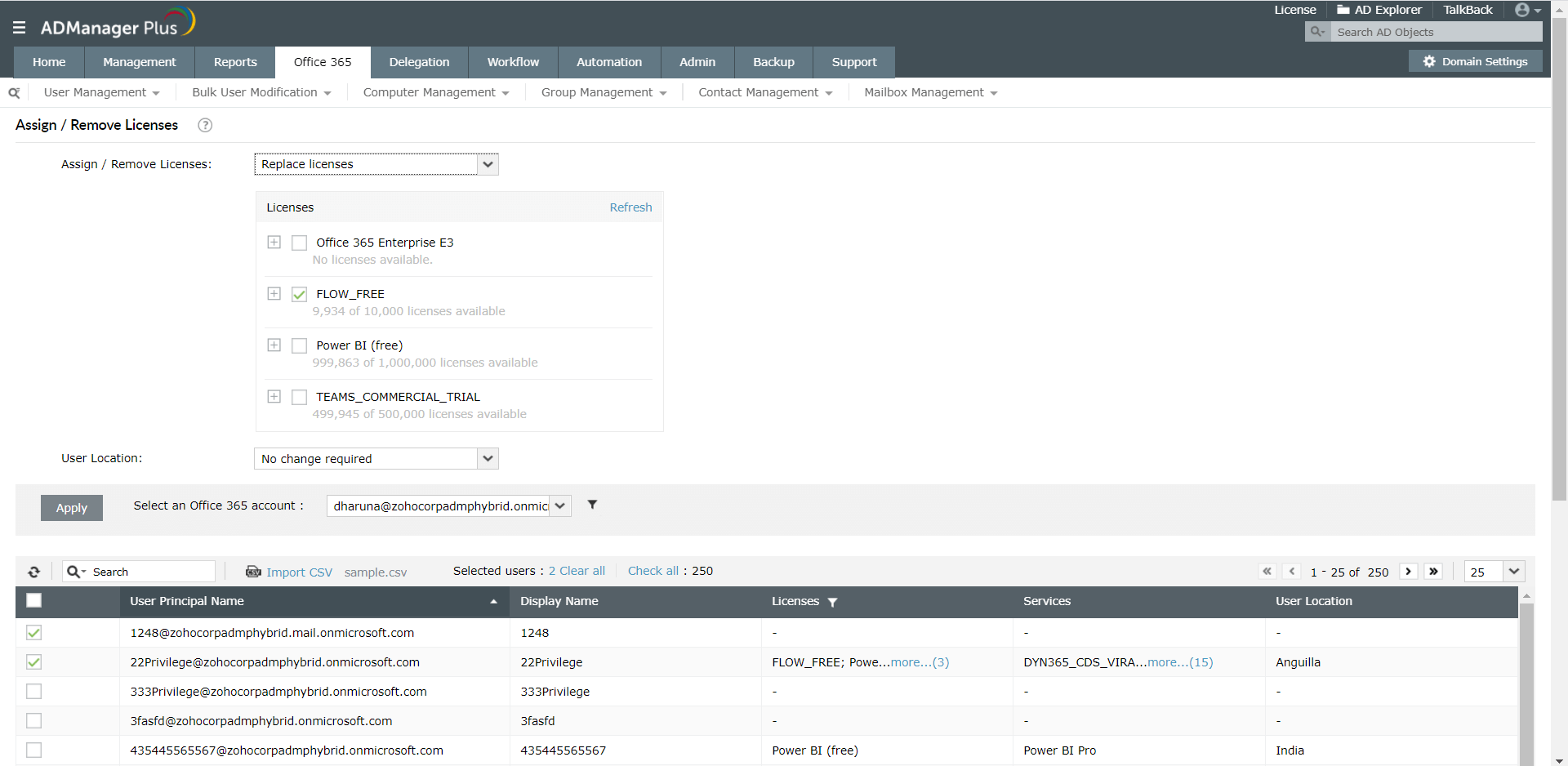Switch to the Automation tab
The height and width of the screenshot is (766, 1568).
(609, 62)
